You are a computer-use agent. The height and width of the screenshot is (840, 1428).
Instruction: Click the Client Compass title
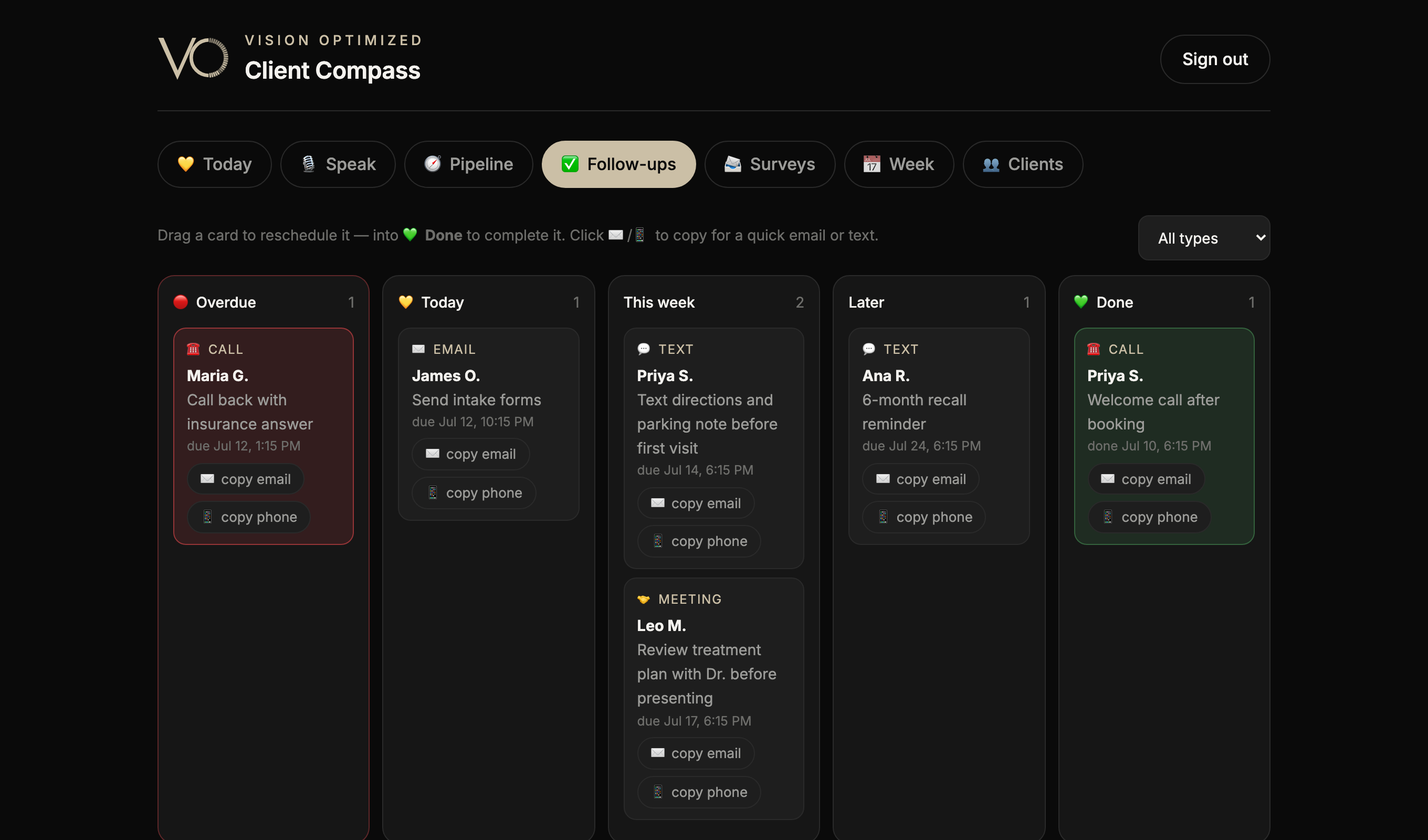333,70
